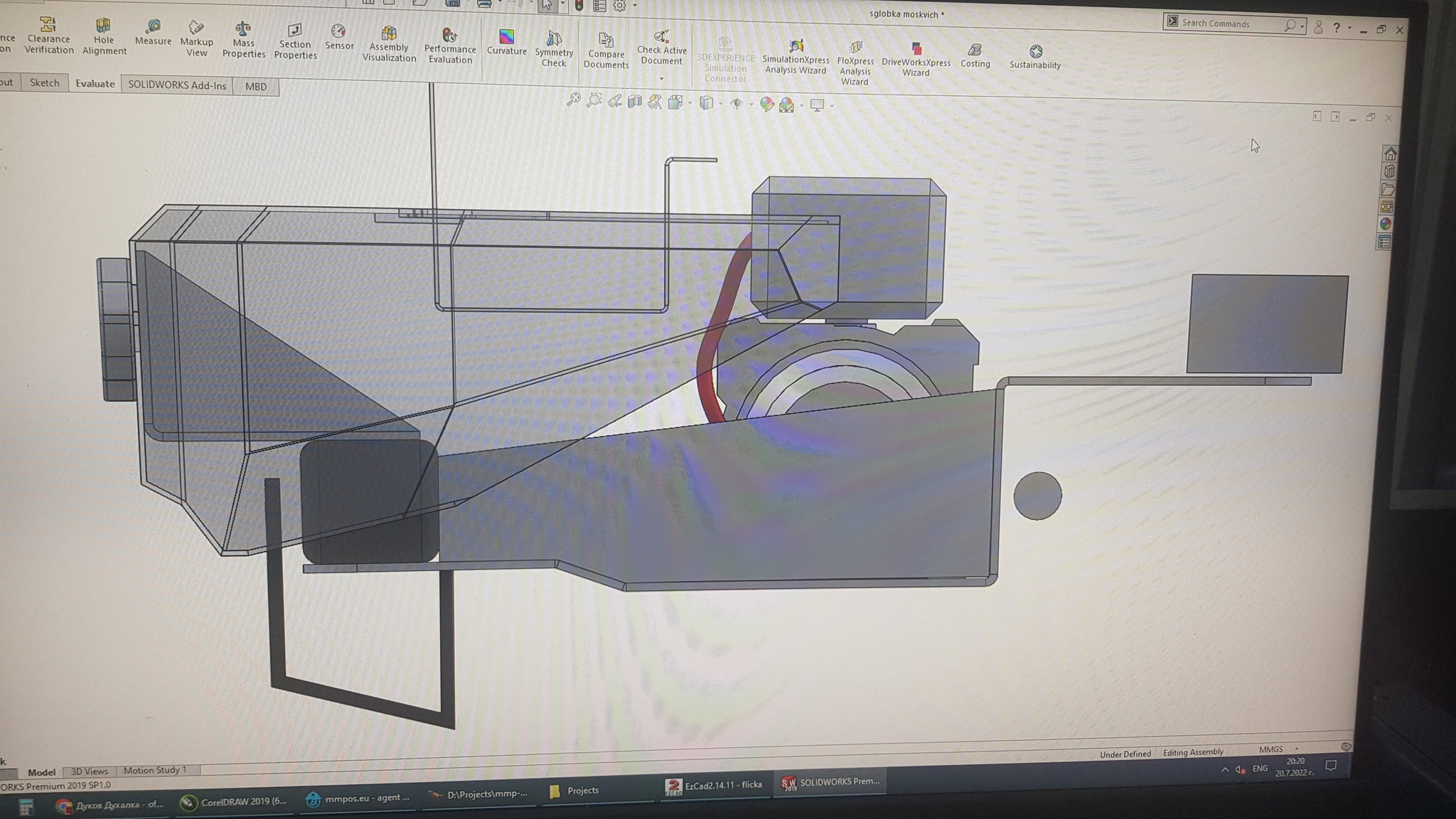Expand the Hide/Show Items dropdown arrow

click(x=751, y=105)
